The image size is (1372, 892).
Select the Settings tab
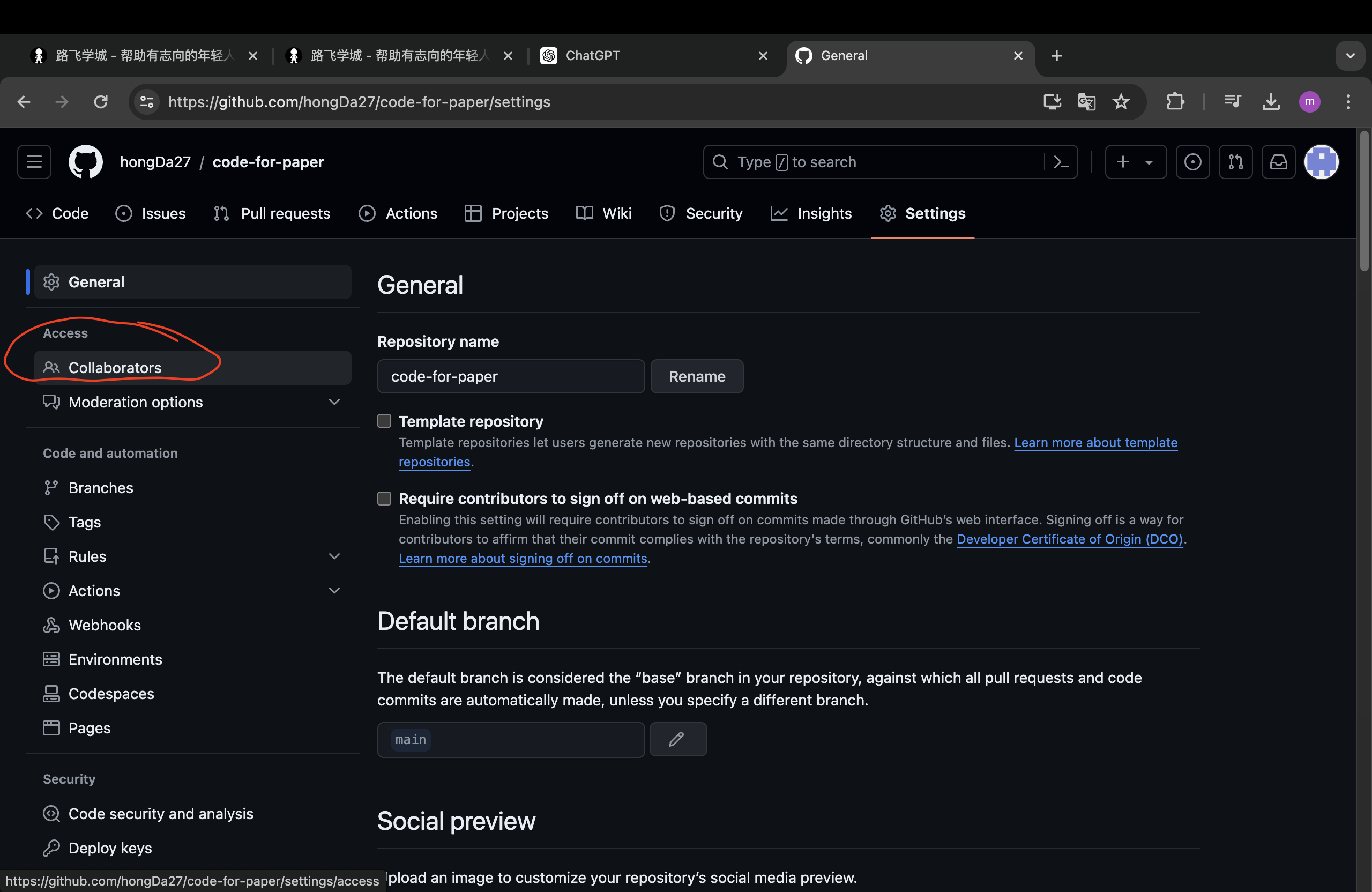point(922,213)
